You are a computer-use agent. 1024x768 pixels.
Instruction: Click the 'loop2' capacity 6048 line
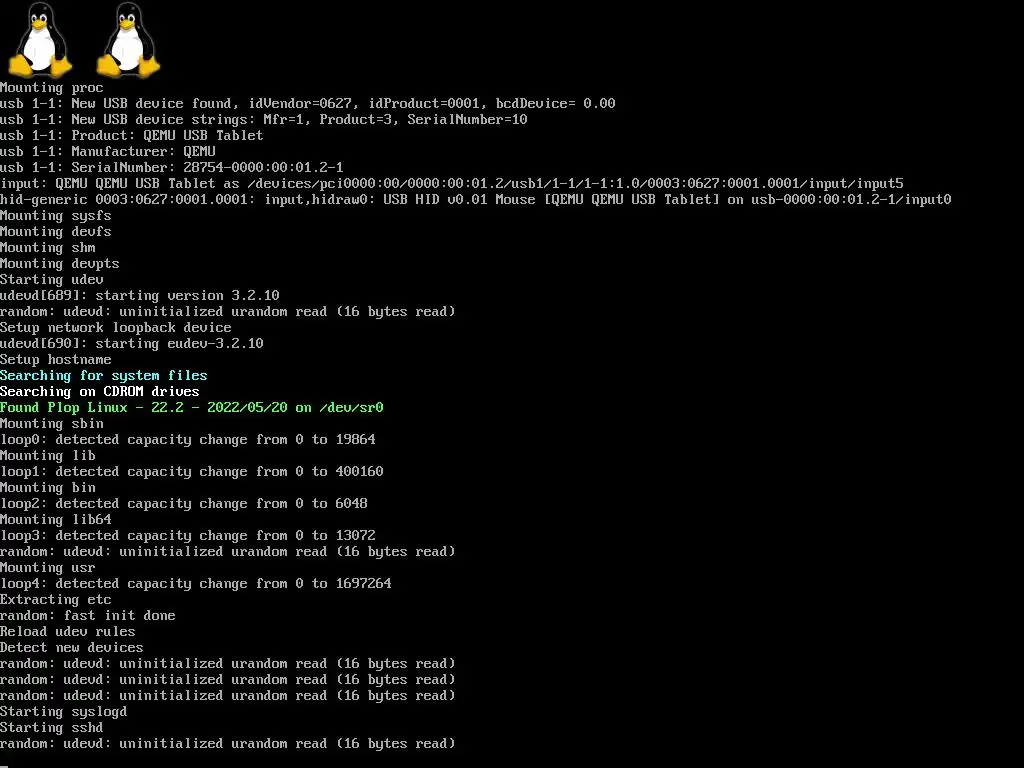pyautogui.click(x=184, y=504)
